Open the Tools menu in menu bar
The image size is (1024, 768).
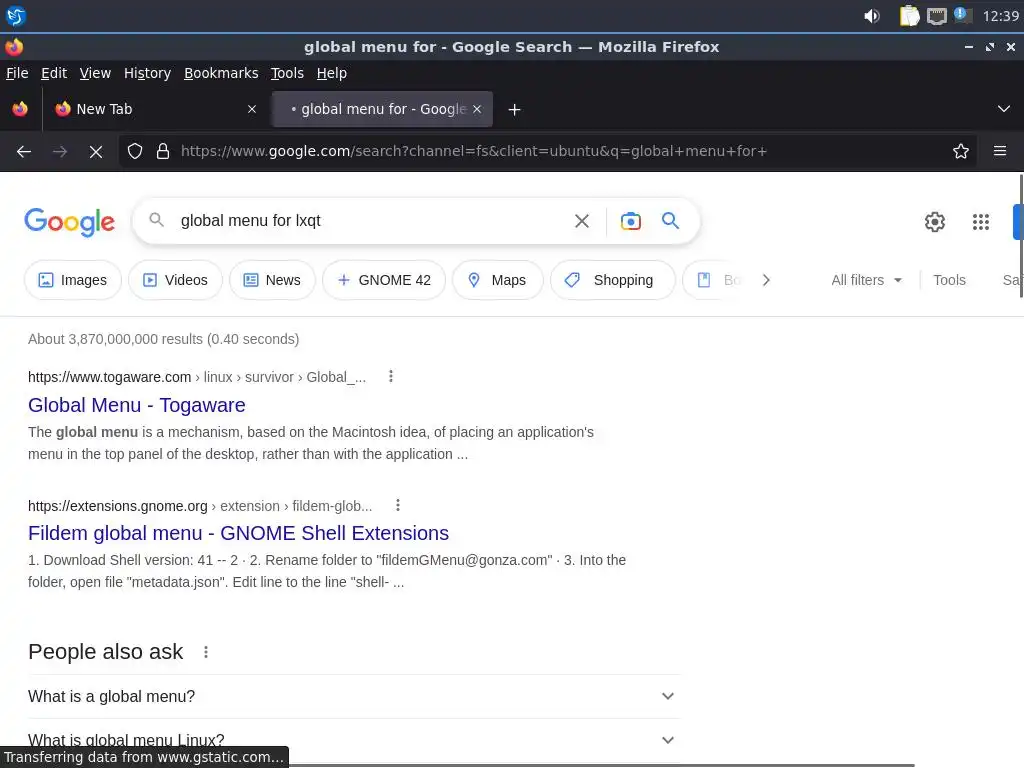(287, 73)
